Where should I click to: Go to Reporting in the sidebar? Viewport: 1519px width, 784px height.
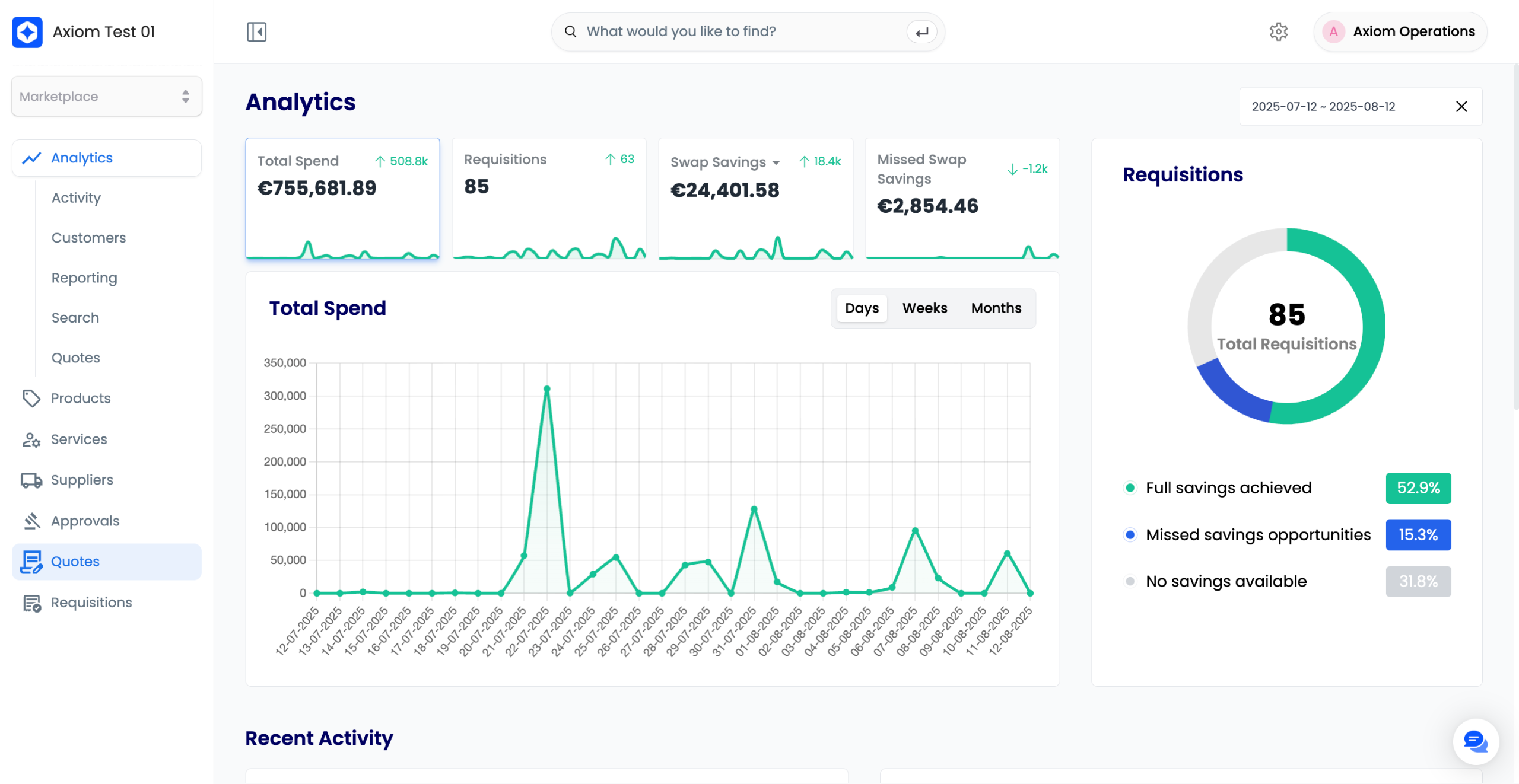tap(84, 278)
